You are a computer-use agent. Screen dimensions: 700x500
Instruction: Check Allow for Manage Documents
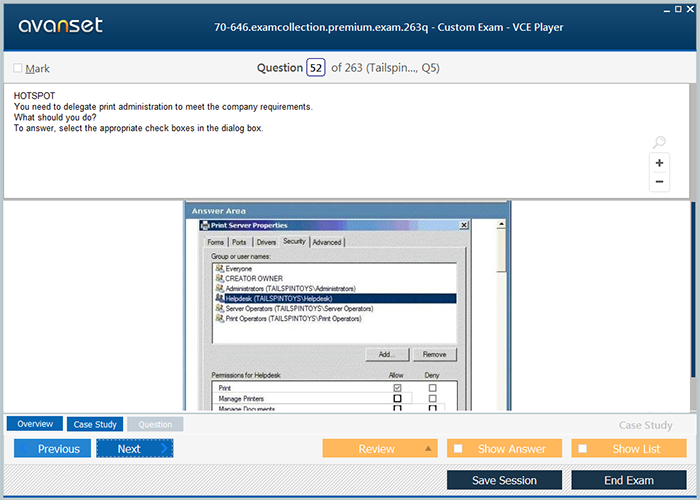tap(397, 408)
